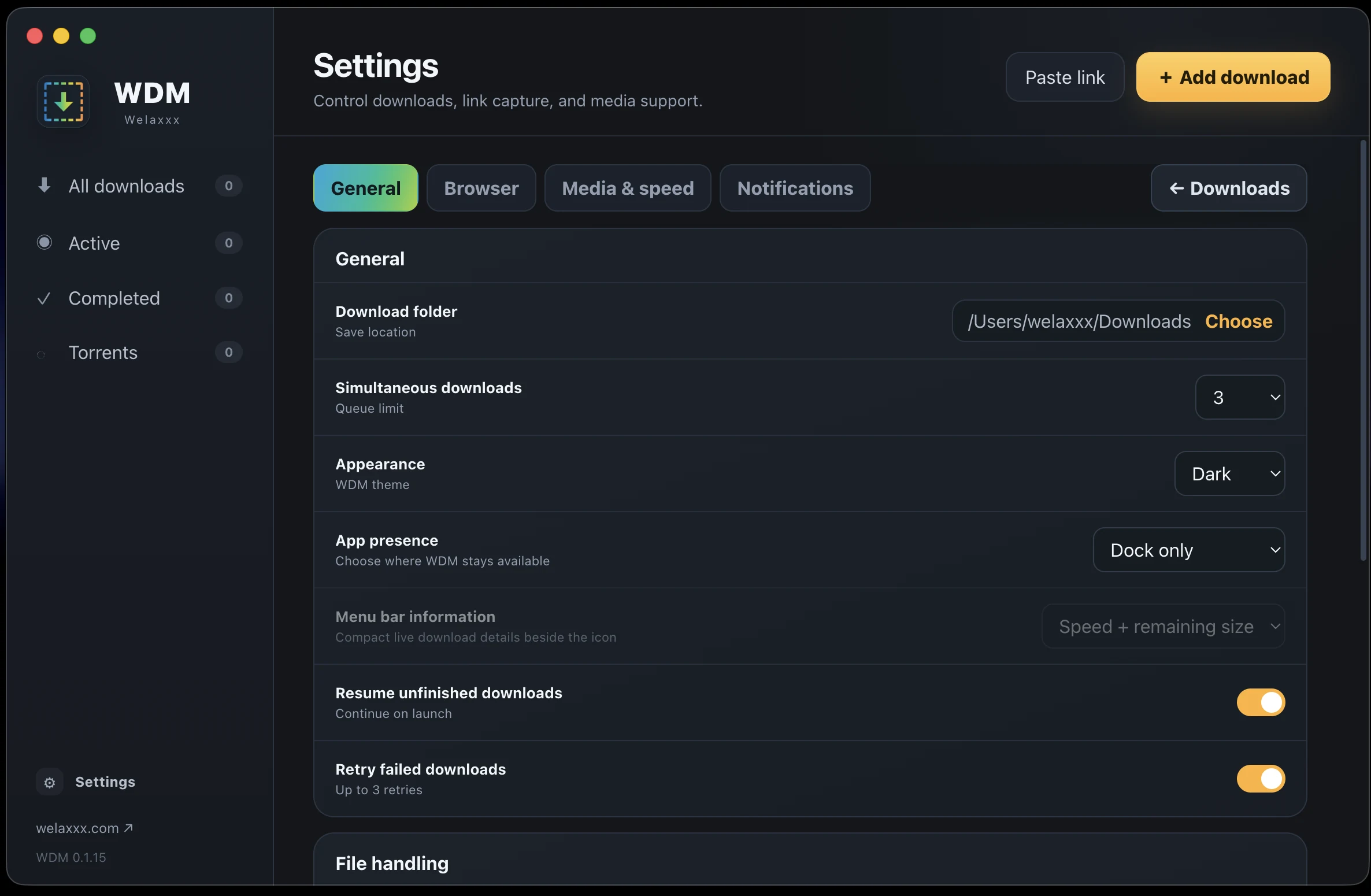Image resolution: width=1371 pixels, height=896 pixels.
Task: Choose a new download folder
Action: (x=1239, y=321)
